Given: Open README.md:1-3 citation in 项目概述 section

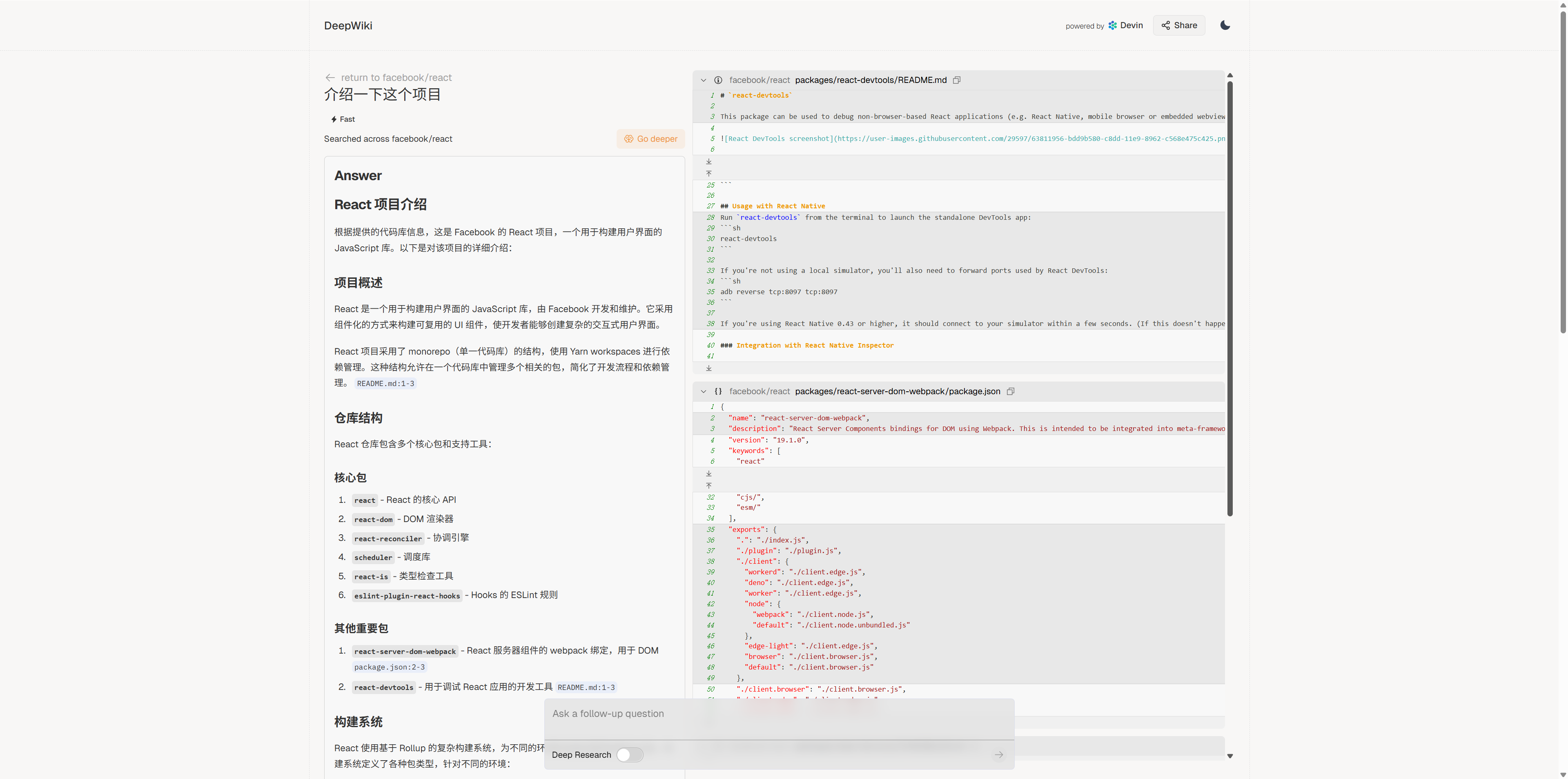Looking at the screenshot, I should (385, 384).
